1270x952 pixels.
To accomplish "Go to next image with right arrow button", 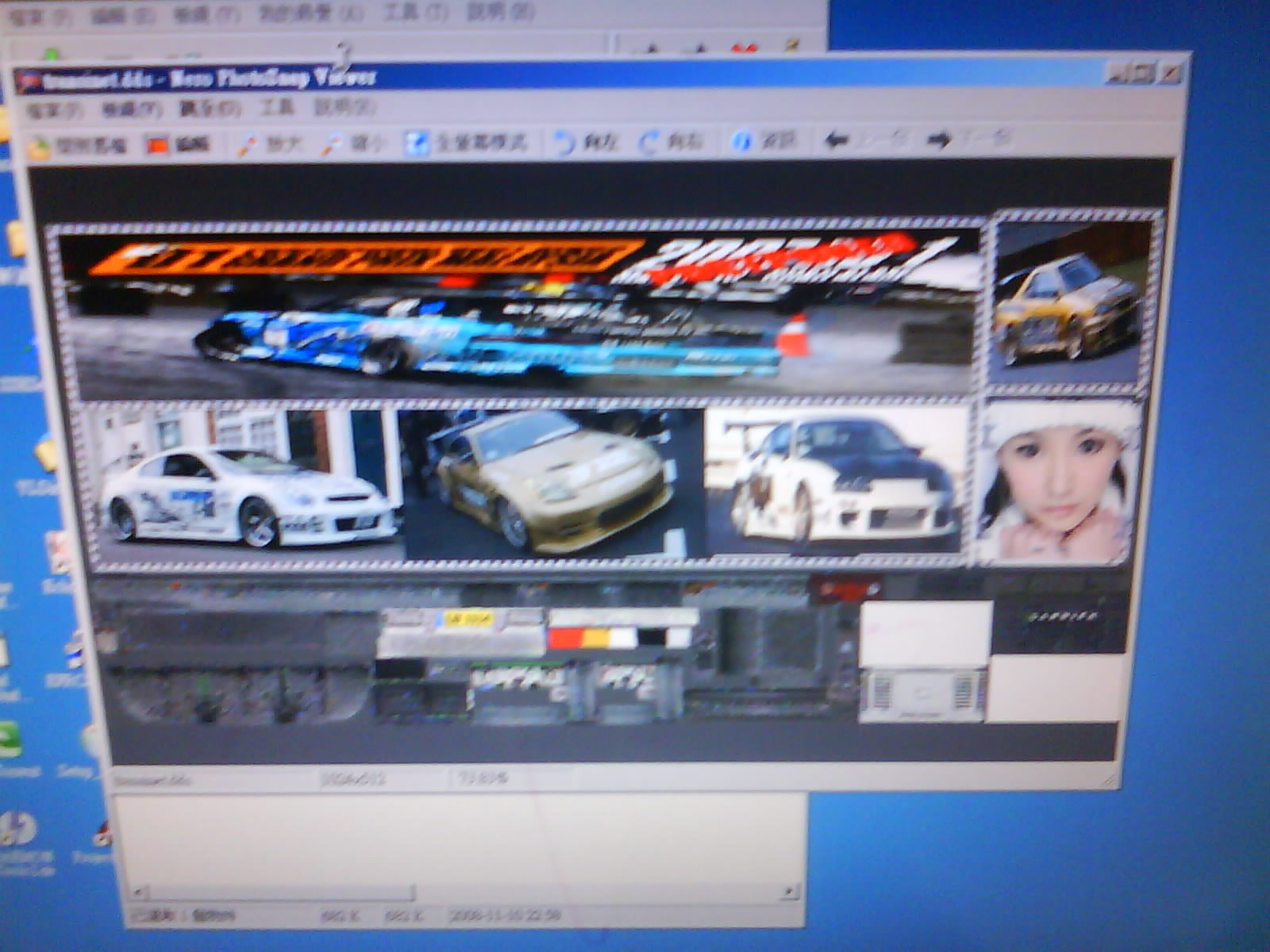I will [x=968, y=140].
